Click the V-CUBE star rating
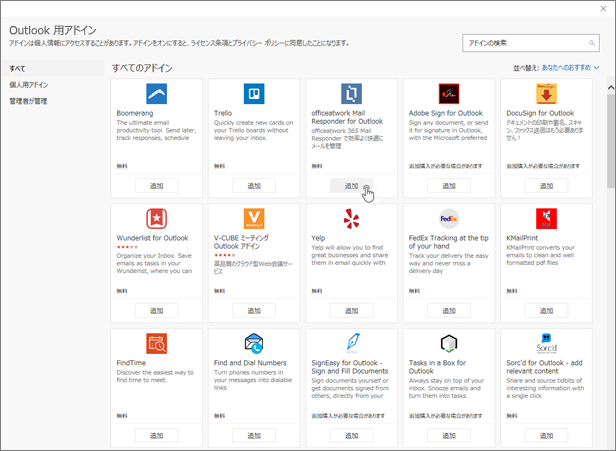616x451 pixels. click(225, 255)
